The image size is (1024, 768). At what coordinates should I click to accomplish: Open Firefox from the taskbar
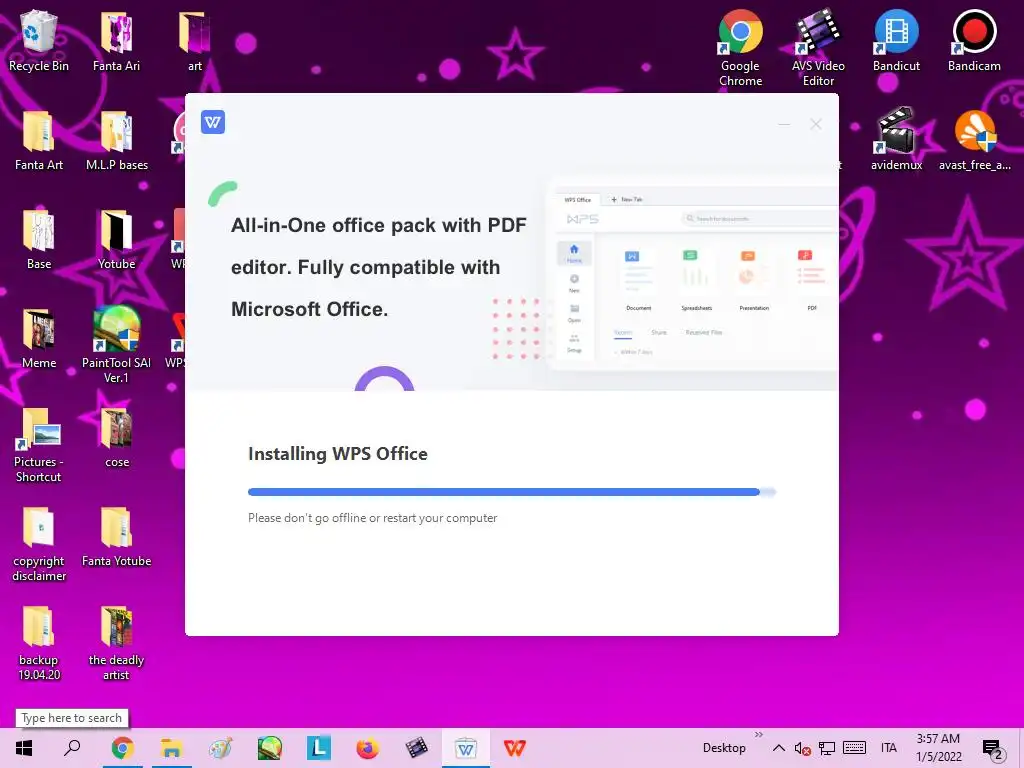(x=368, y=748)
